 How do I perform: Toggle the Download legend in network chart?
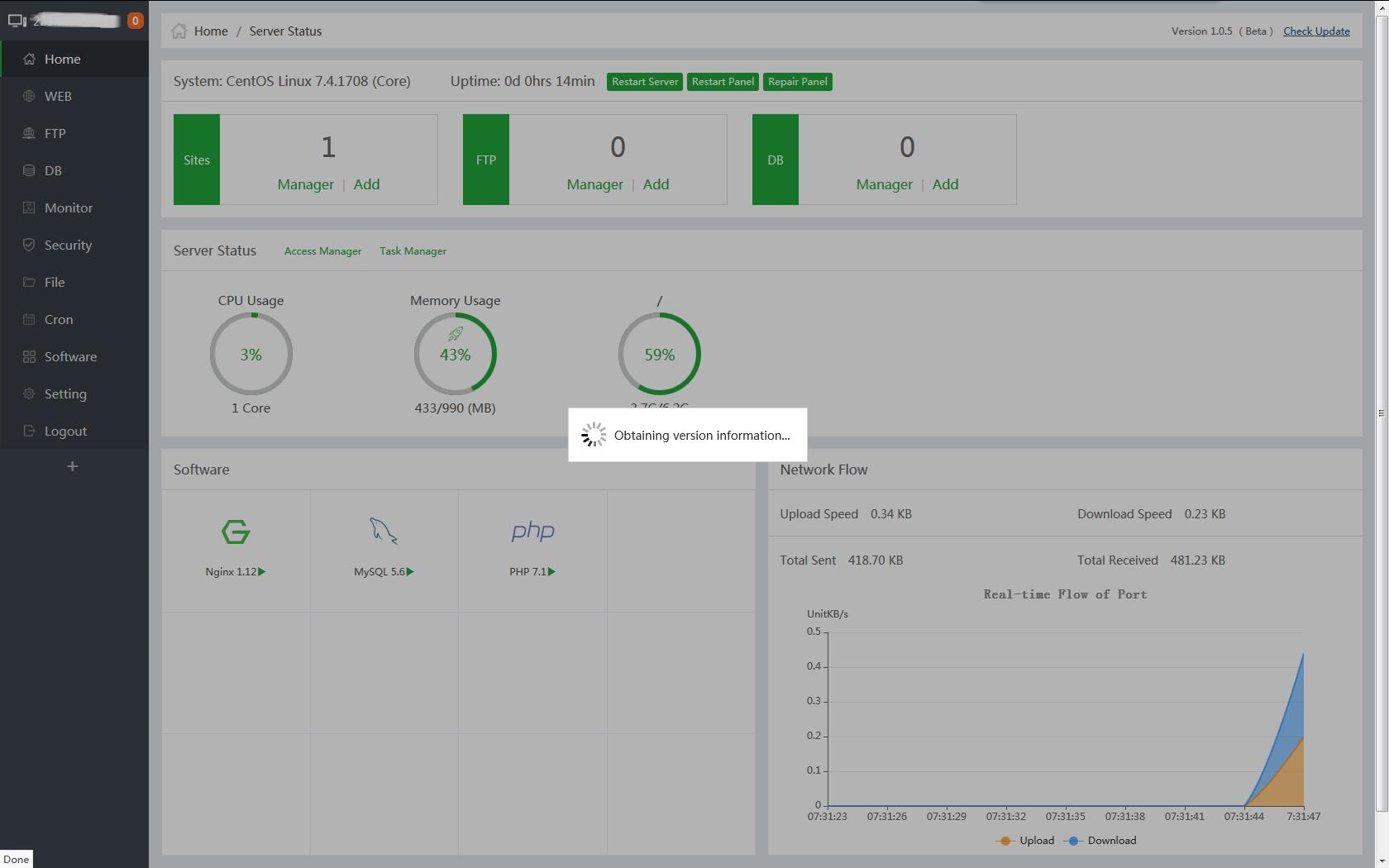coord(1101,841)
